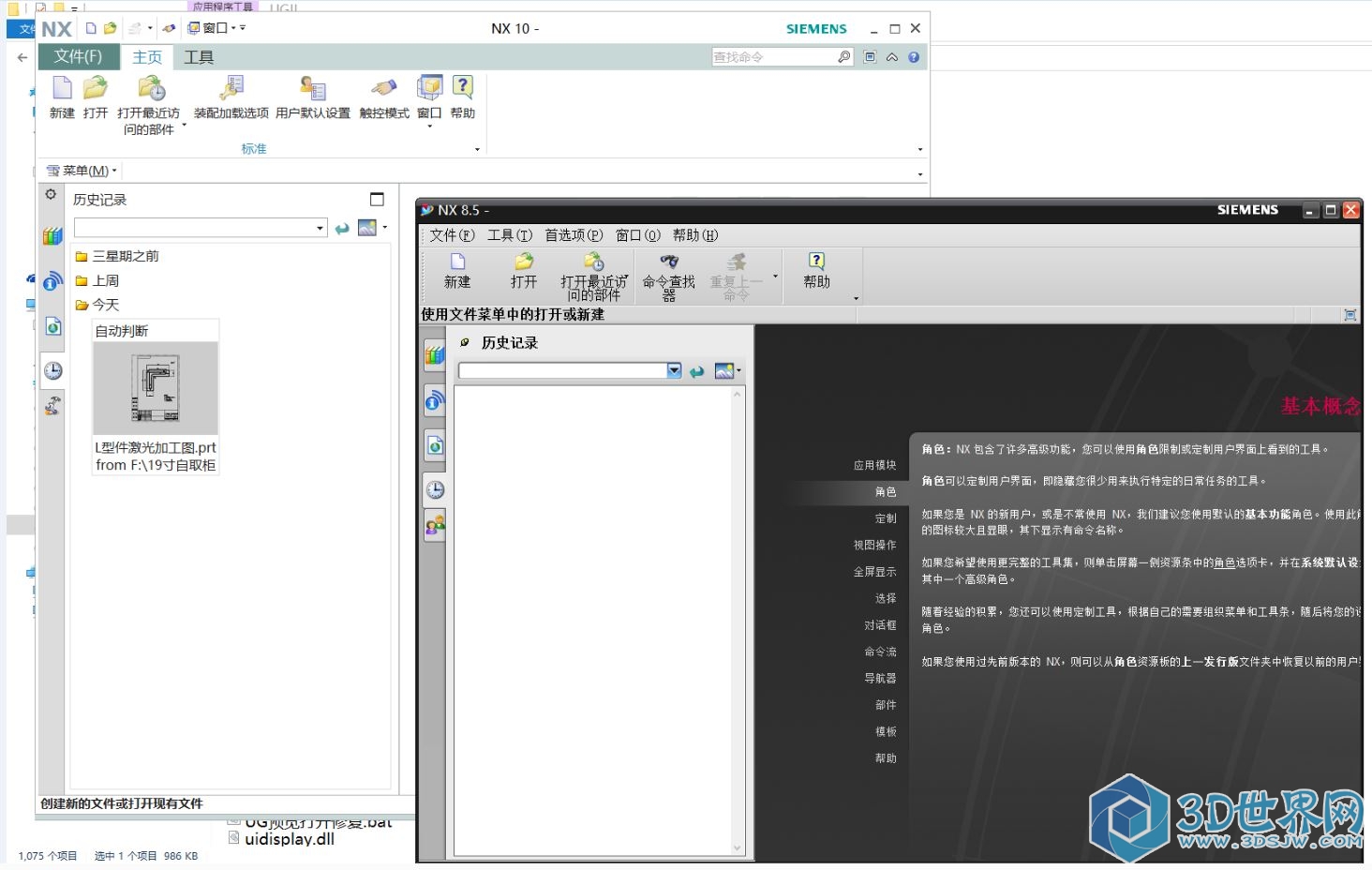Image resolution: width=1372 pixels, height=870 pixels.
Task: Click blue help question icon in NX 10 top right
Action: (914, 57)
